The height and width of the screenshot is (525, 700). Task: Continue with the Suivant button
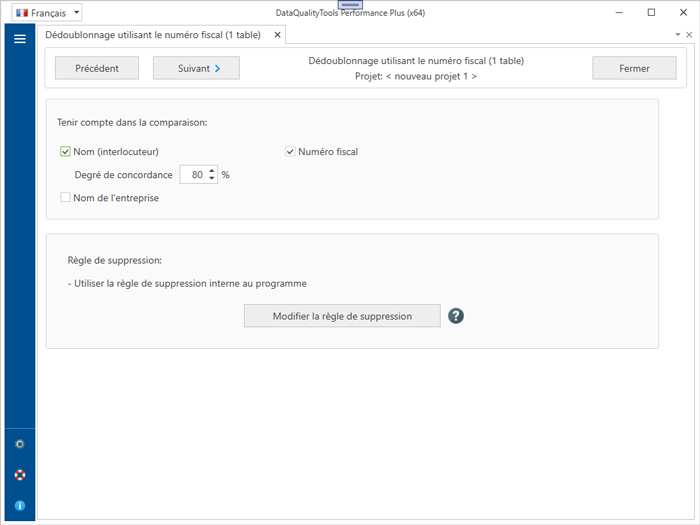[196, 68]
